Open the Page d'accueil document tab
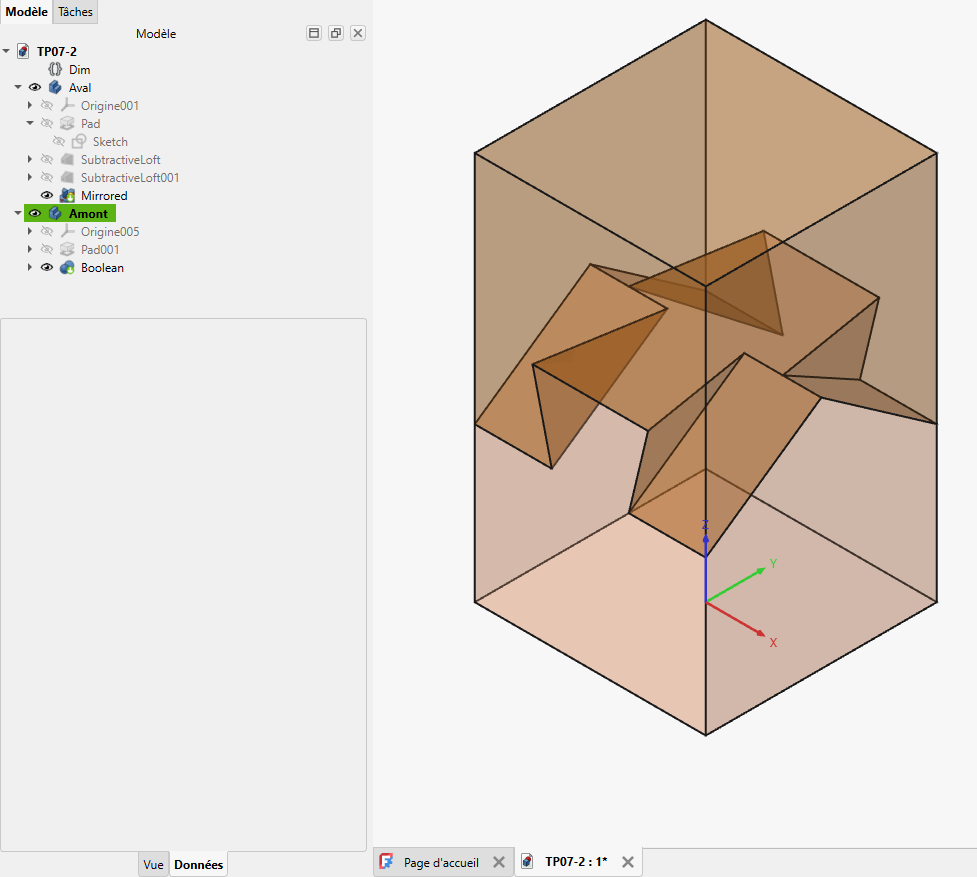 [x=441, y=863]
